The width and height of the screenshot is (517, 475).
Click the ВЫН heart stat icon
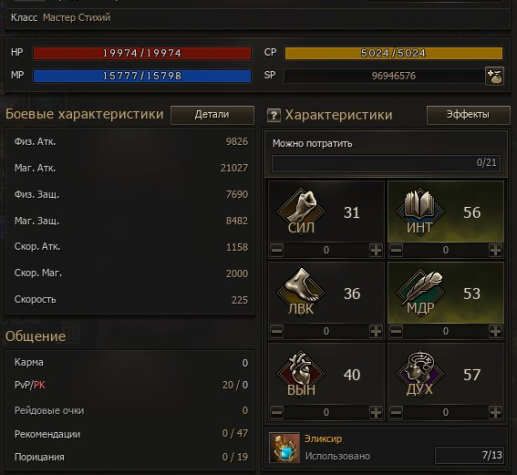pyautogui.click(x=301, y=373)
